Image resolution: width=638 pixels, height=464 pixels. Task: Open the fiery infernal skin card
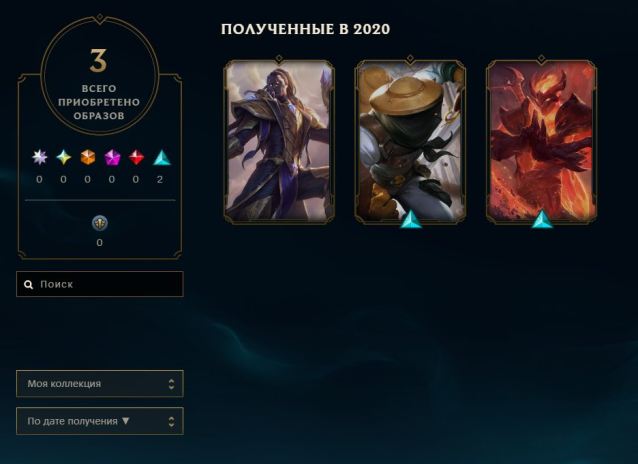tap(542, 140)
